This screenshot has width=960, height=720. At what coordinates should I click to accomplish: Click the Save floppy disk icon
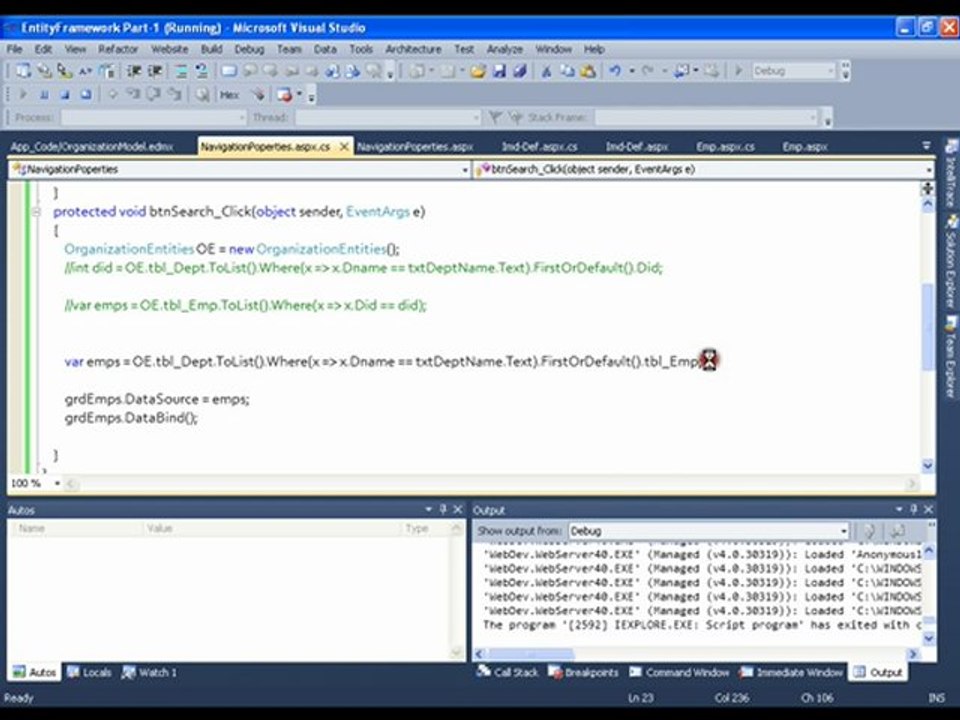coord(499,71)
